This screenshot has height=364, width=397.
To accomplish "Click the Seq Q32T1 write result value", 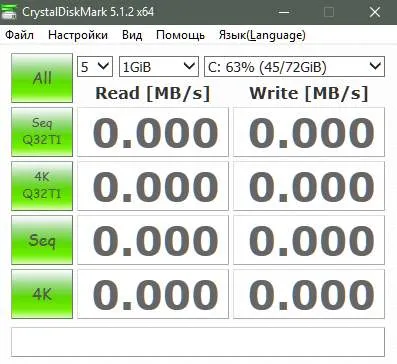I will pos(309,132).
